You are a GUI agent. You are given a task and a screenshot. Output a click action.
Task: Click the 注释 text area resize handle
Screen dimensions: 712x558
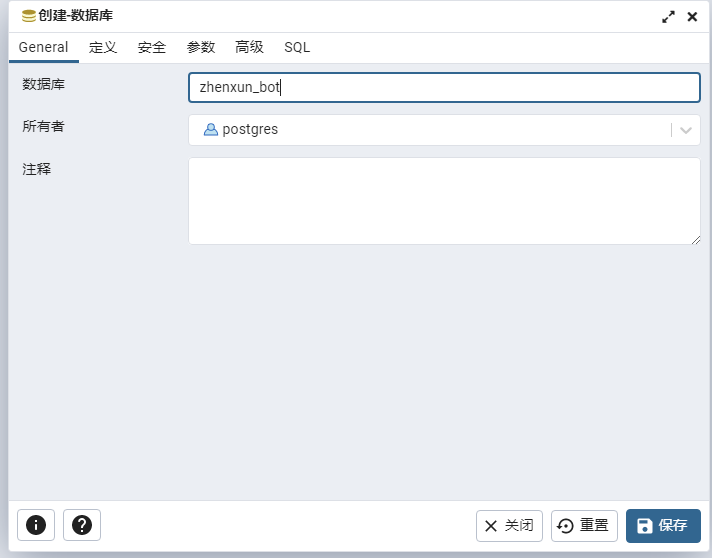pos(695,239)
